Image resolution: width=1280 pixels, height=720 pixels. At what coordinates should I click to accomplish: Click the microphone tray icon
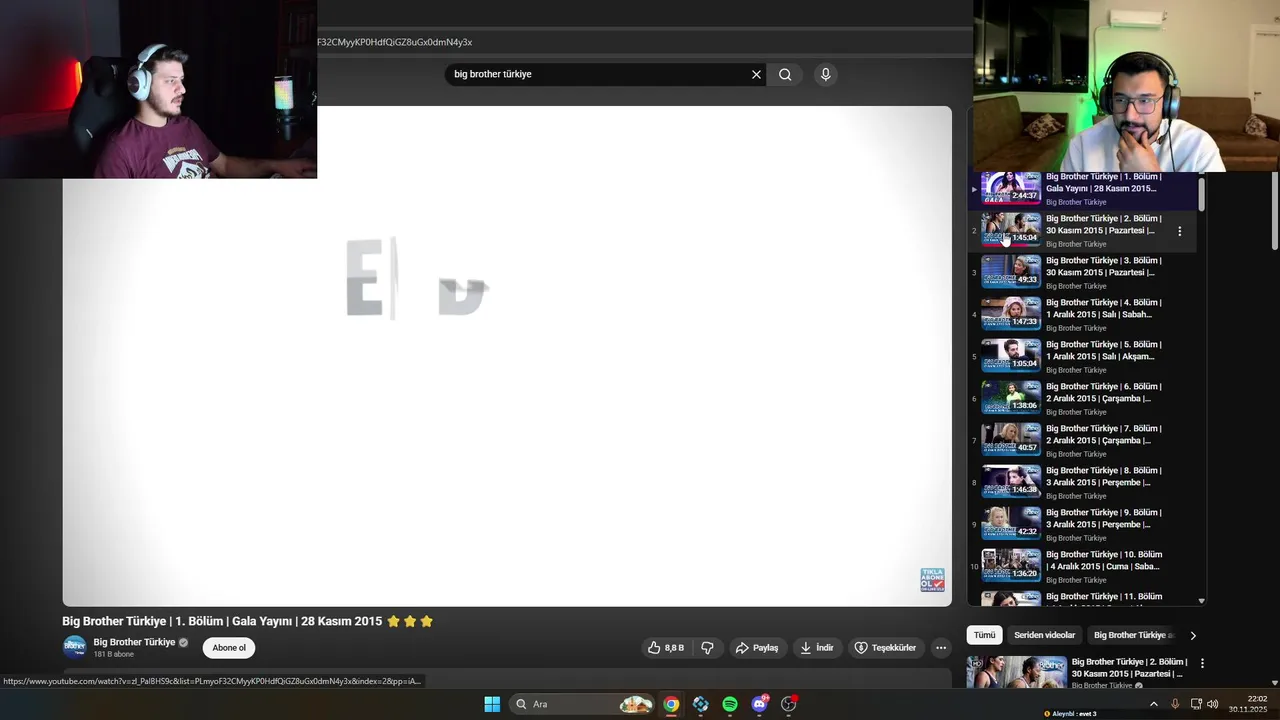(x=1175, y=704)
